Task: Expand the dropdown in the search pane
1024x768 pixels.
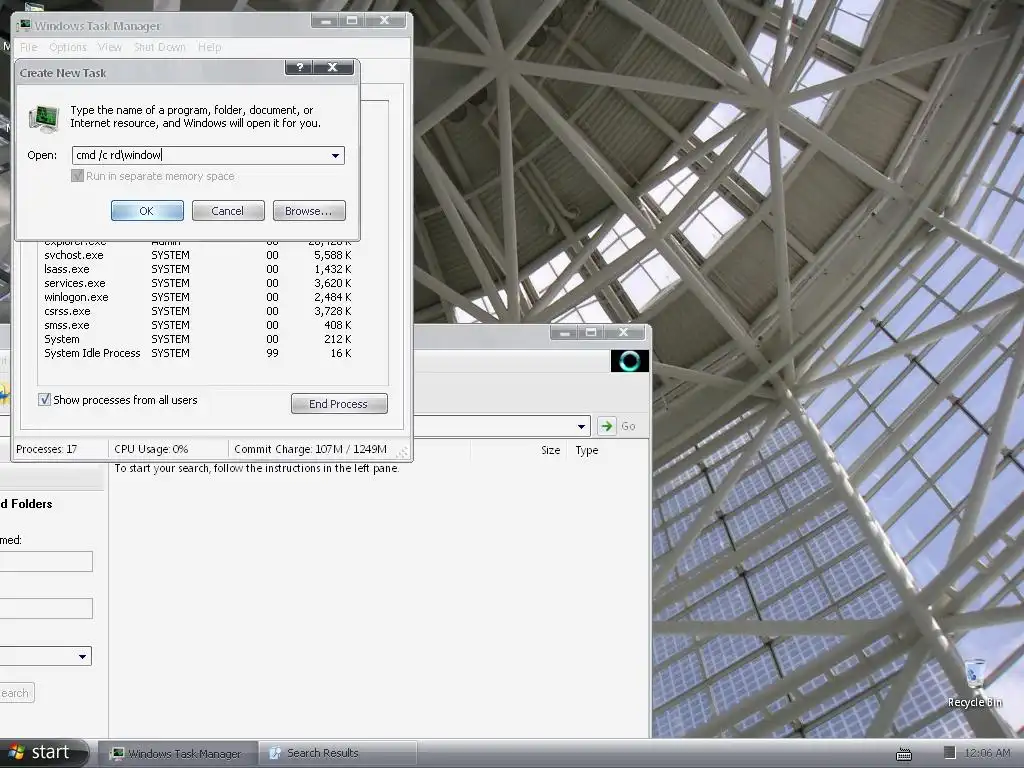Action: (x=82, y=656)
